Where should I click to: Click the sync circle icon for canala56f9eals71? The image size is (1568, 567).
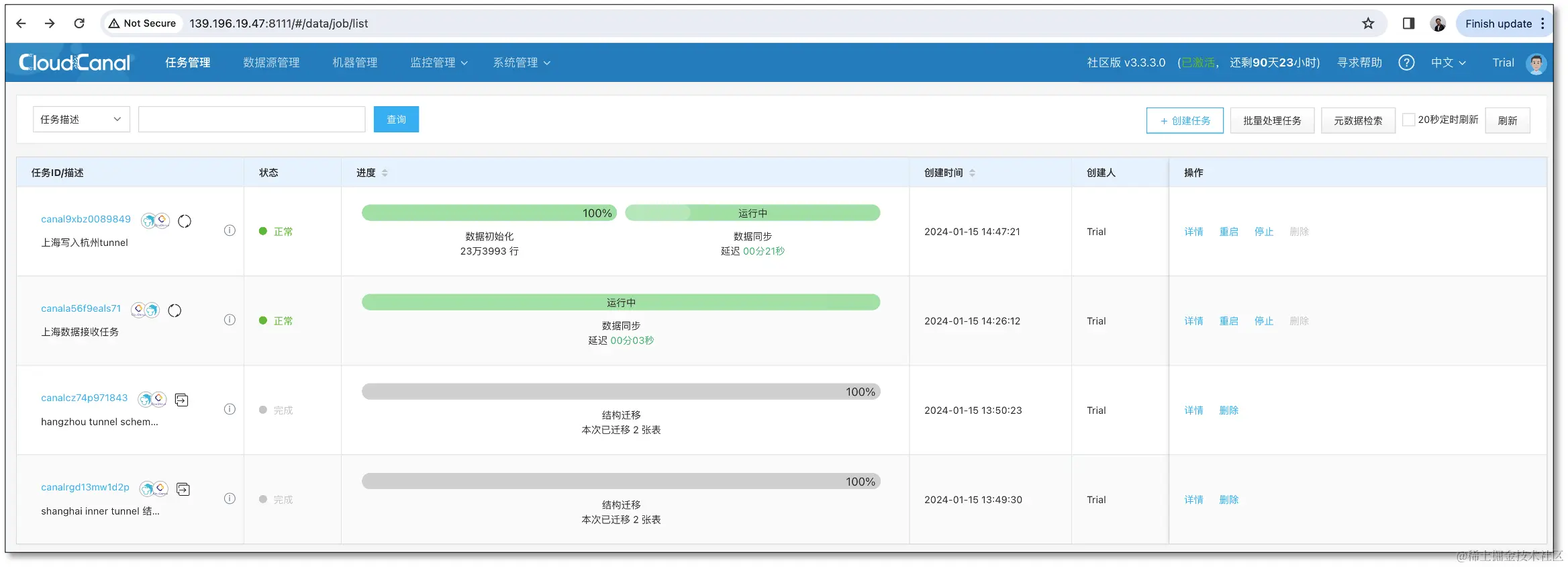175,310
